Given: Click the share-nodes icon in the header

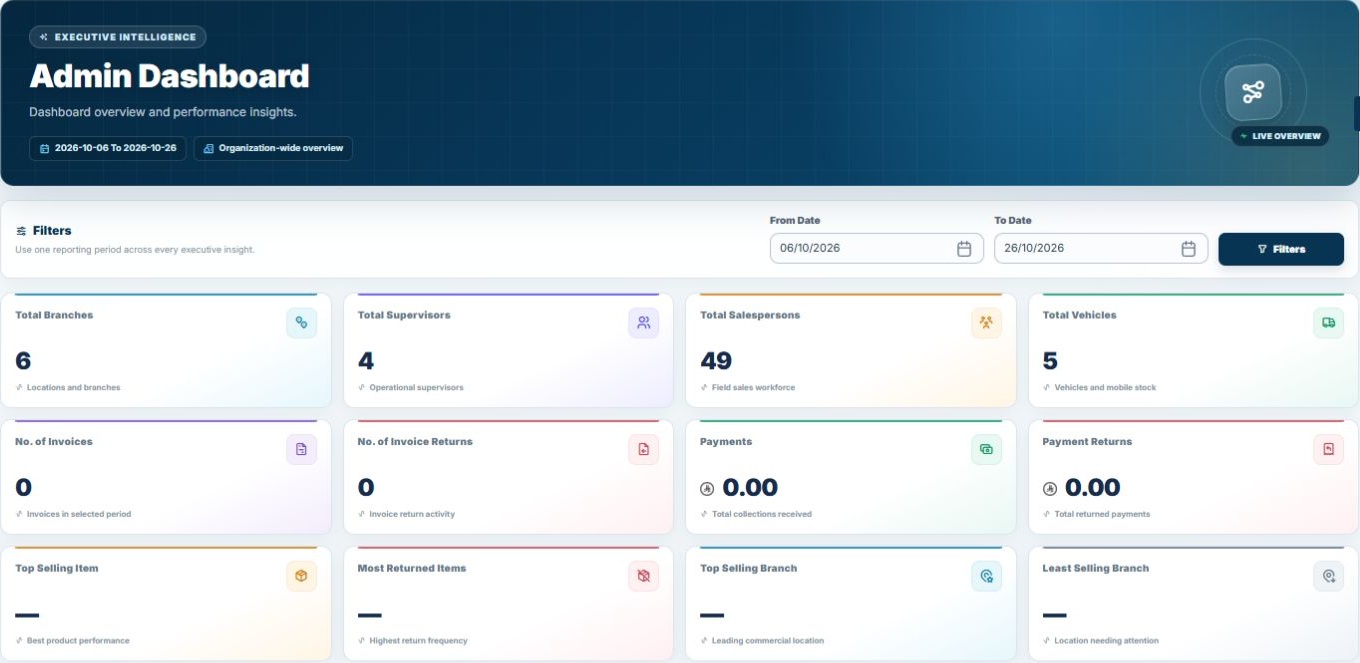Looking at the screenshot, I should point(1253,93).
